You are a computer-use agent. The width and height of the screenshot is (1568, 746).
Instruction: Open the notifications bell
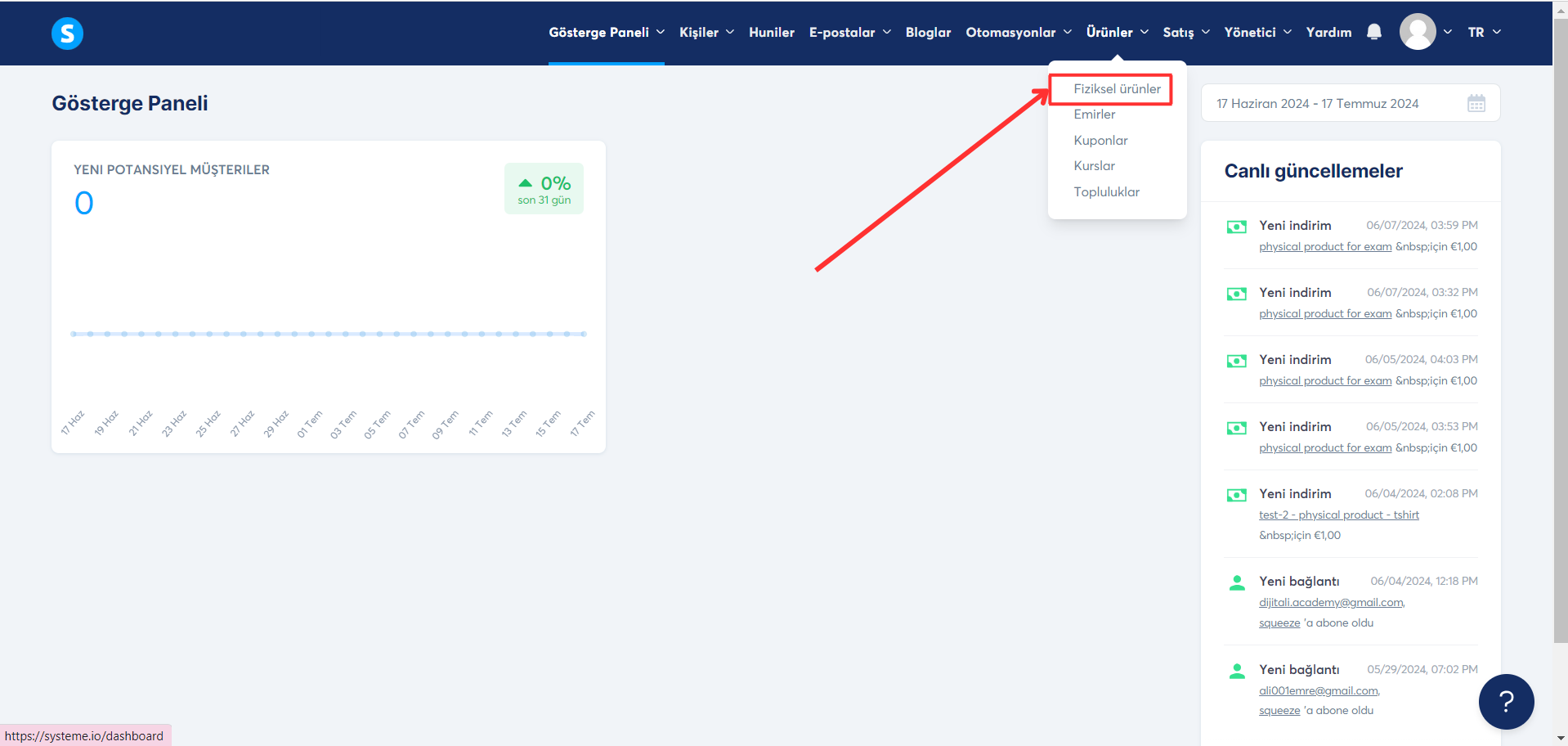pyautogui.click(x=1374, y=32)
